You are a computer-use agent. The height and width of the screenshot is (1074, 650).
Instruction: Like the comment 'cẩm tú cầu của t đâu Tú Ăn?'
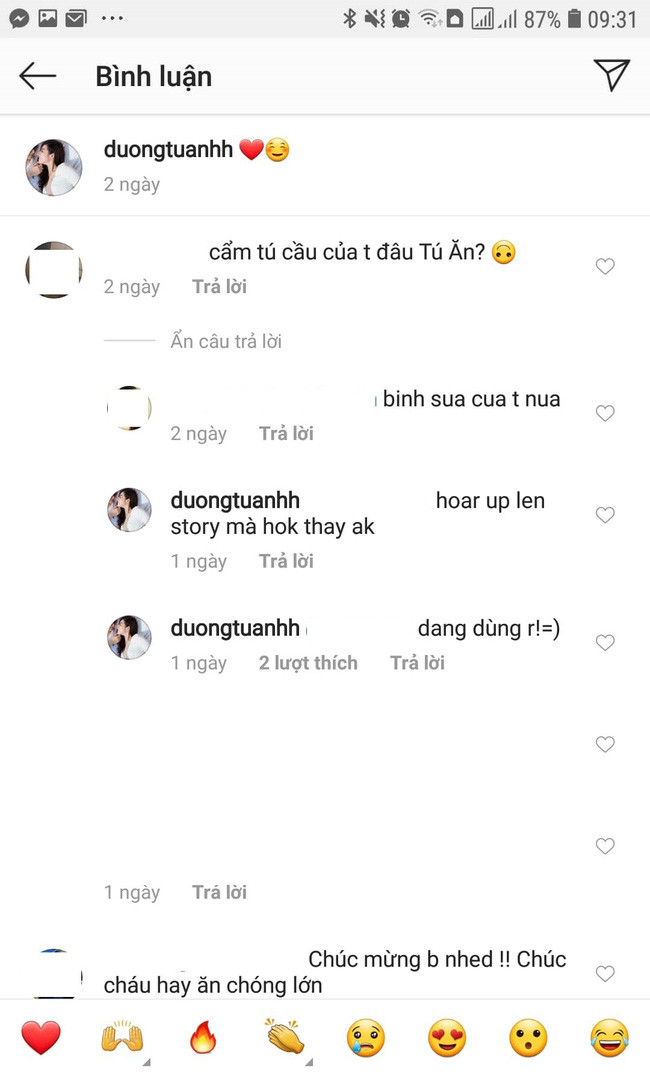coord(605,267)
